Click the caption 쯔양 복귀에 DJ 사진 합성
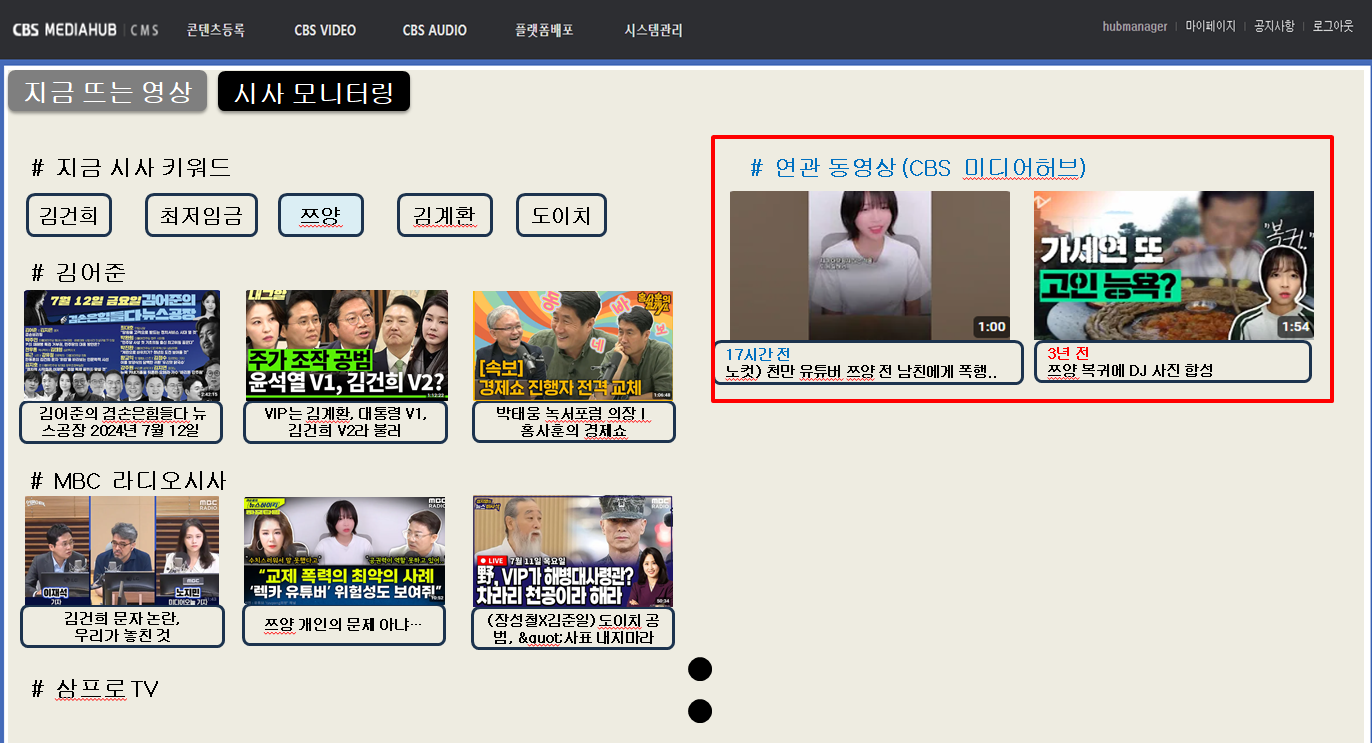1372x743 pixels. click(x=1130, y=371)
